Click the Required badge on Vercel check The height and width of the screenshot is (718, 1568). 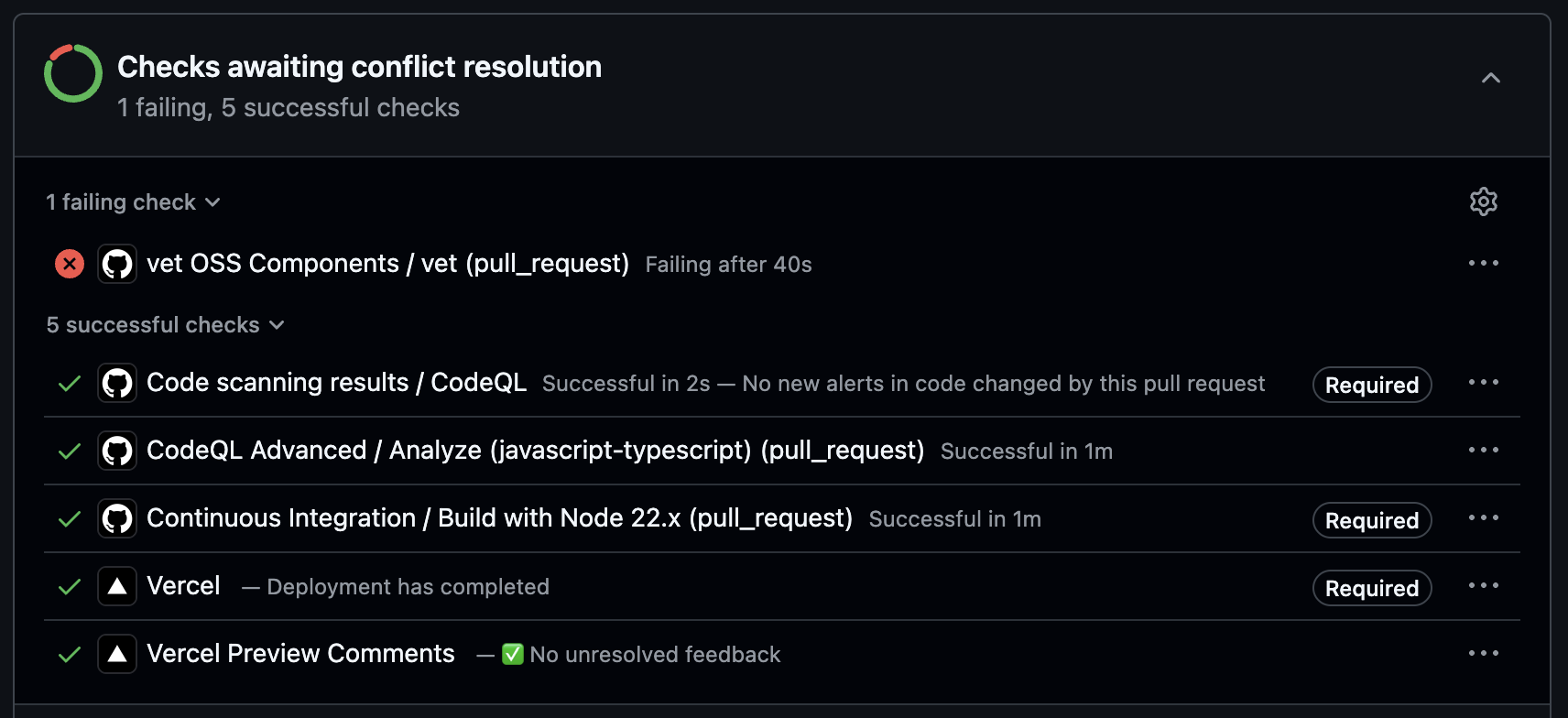click(1372, 588)
